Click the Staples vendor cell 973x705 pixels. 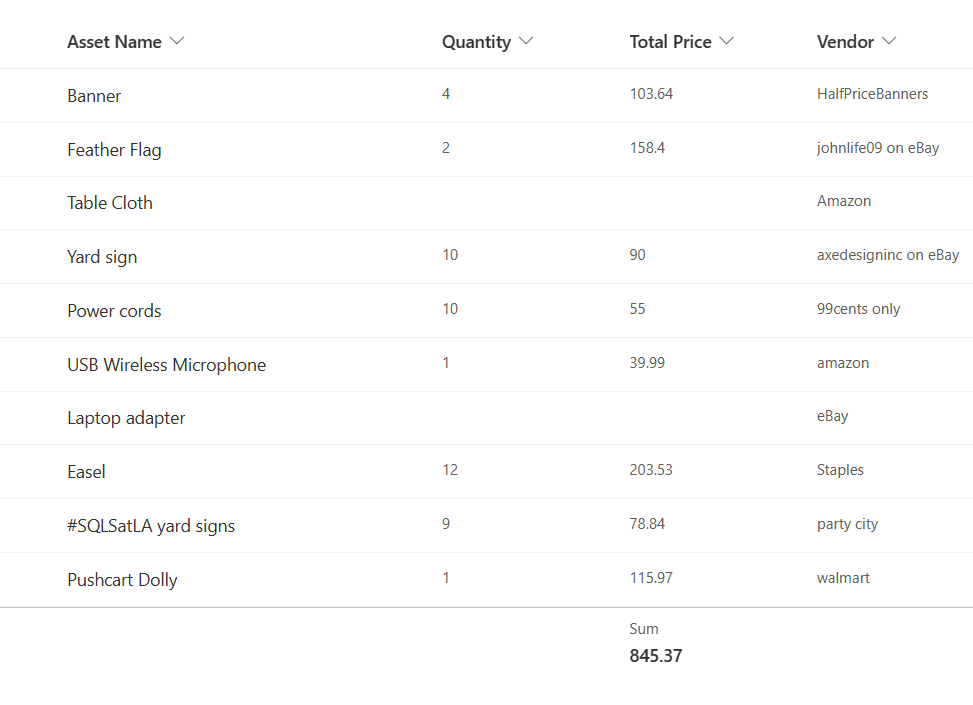click(x=840, y=470)
